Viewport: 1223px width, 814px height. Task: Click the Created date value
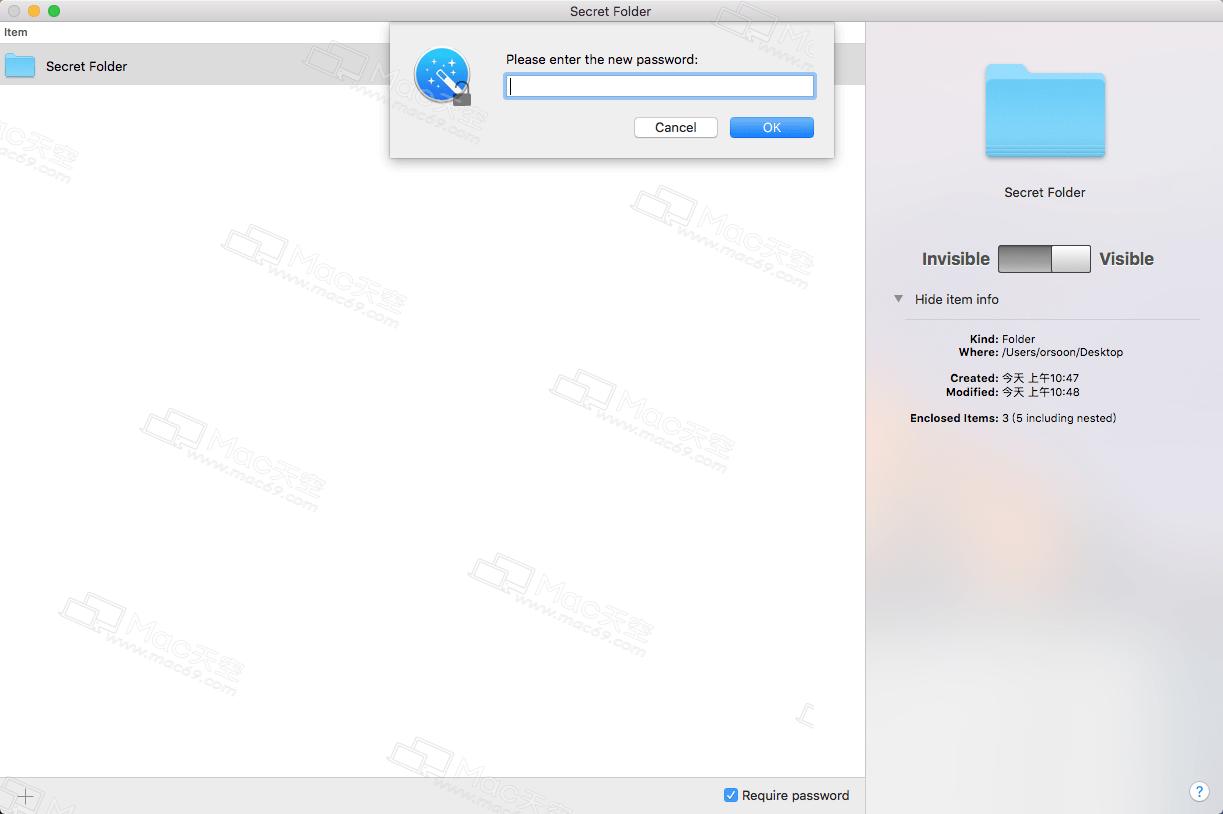pyautogui.click(x=1041, y=378)
